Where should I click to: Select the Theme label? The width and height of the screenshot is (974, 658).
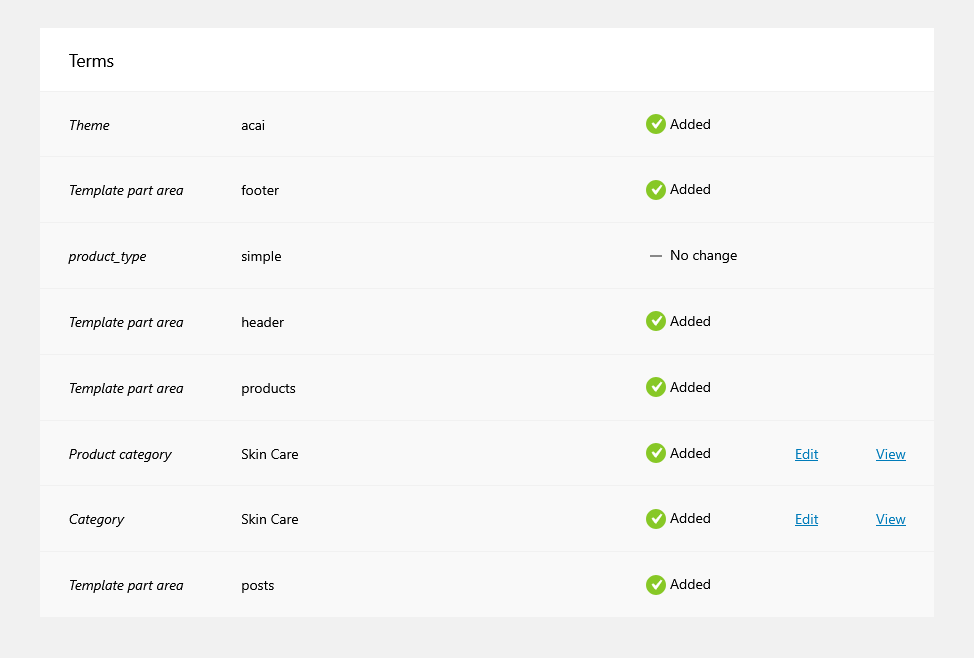(89, 125)
